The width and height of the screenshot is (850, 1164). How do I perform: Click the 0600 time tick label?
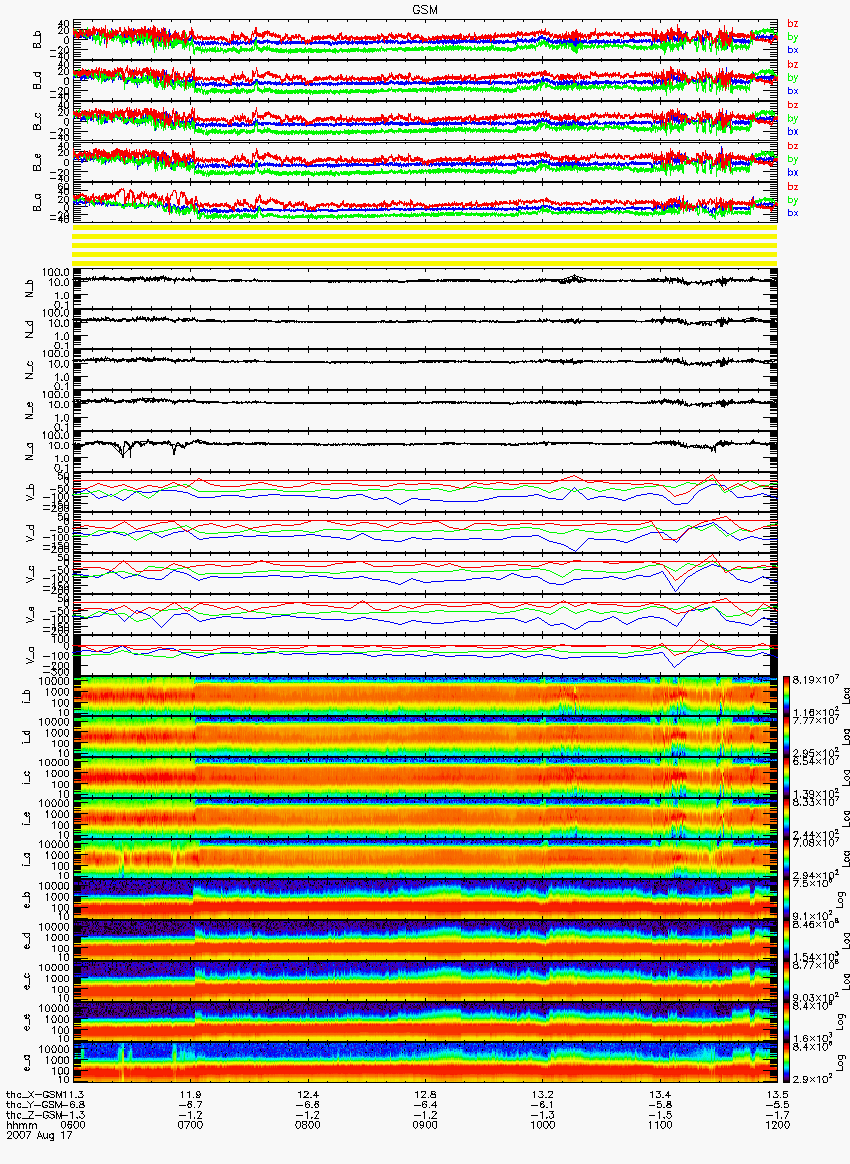point(75,1124)
